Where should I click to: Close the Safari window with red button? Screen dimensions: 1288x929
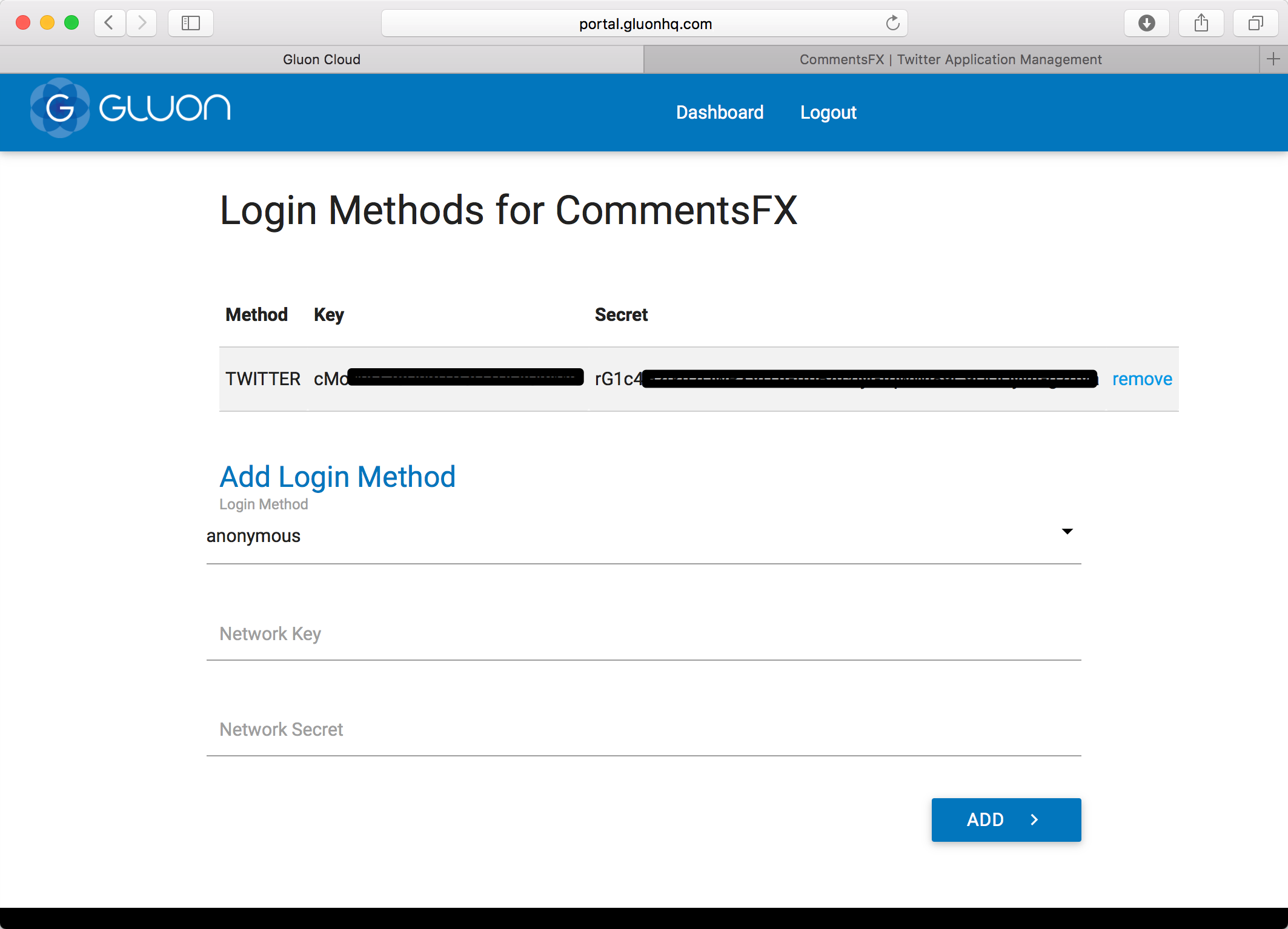pyautogui.click(x=23, y=23)
